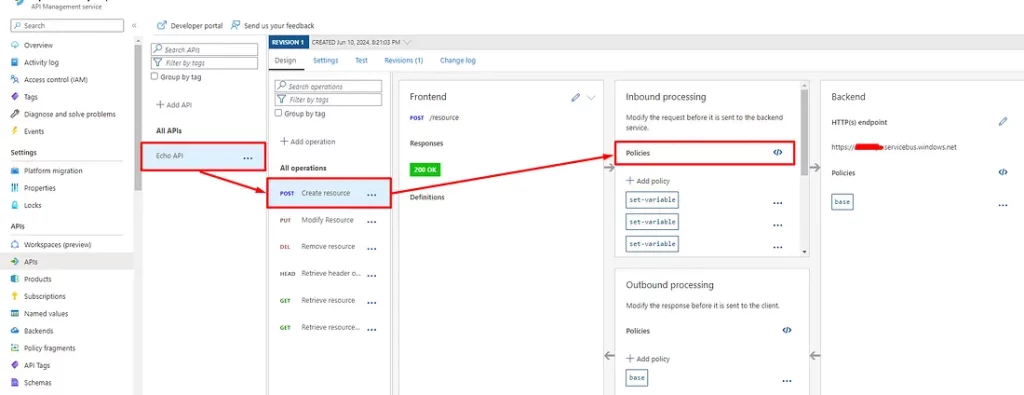Add policy in Inbound processing
The height and width of the screenshot is (395, 1024).
648,181
